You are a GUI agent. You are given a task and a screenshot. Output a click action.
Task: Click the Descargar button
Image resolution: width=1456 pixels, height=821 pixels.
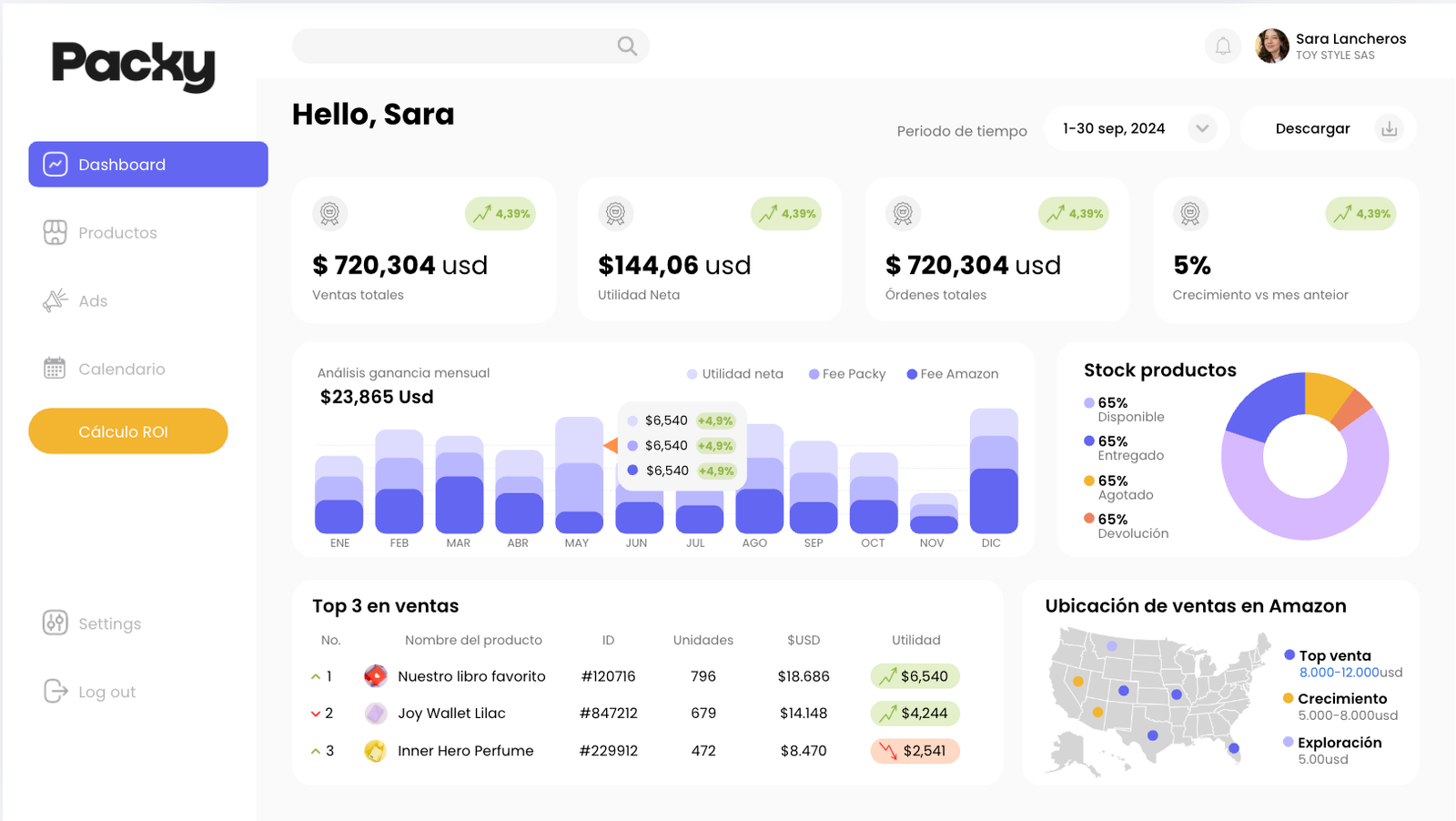[1329, 128]
